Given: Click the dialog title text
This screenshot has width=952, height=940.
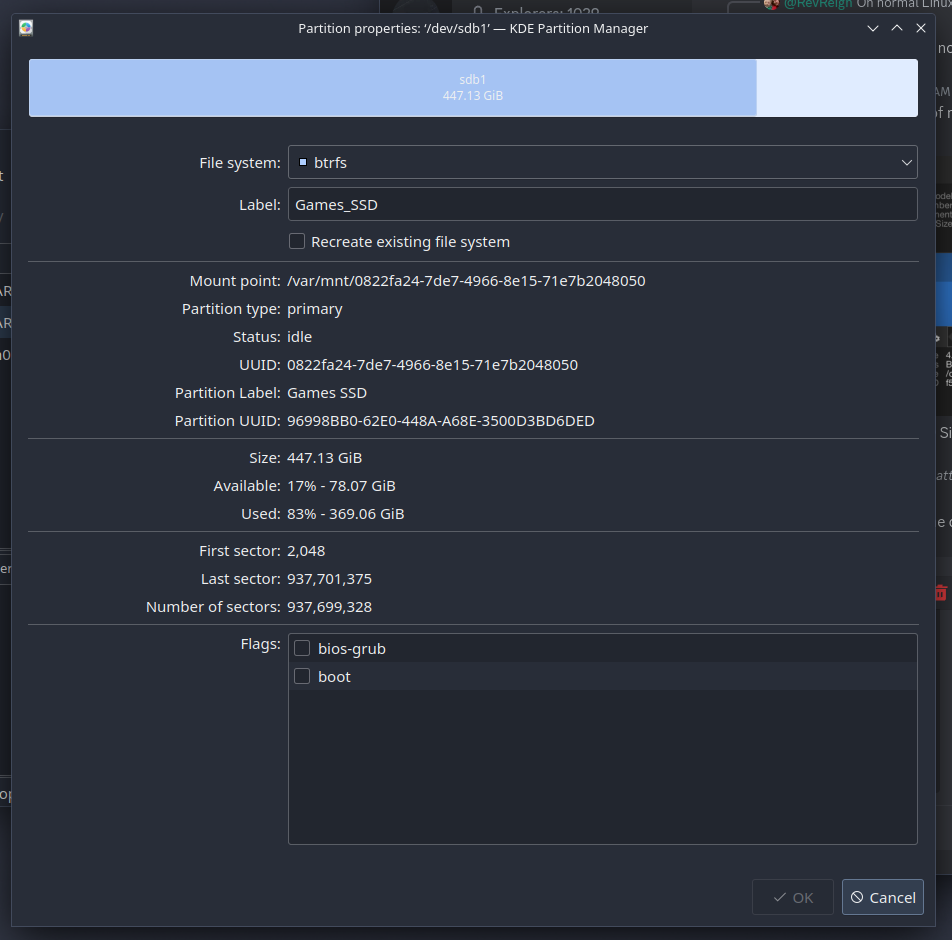Looking at the screenshot, I should coord(473,28).
